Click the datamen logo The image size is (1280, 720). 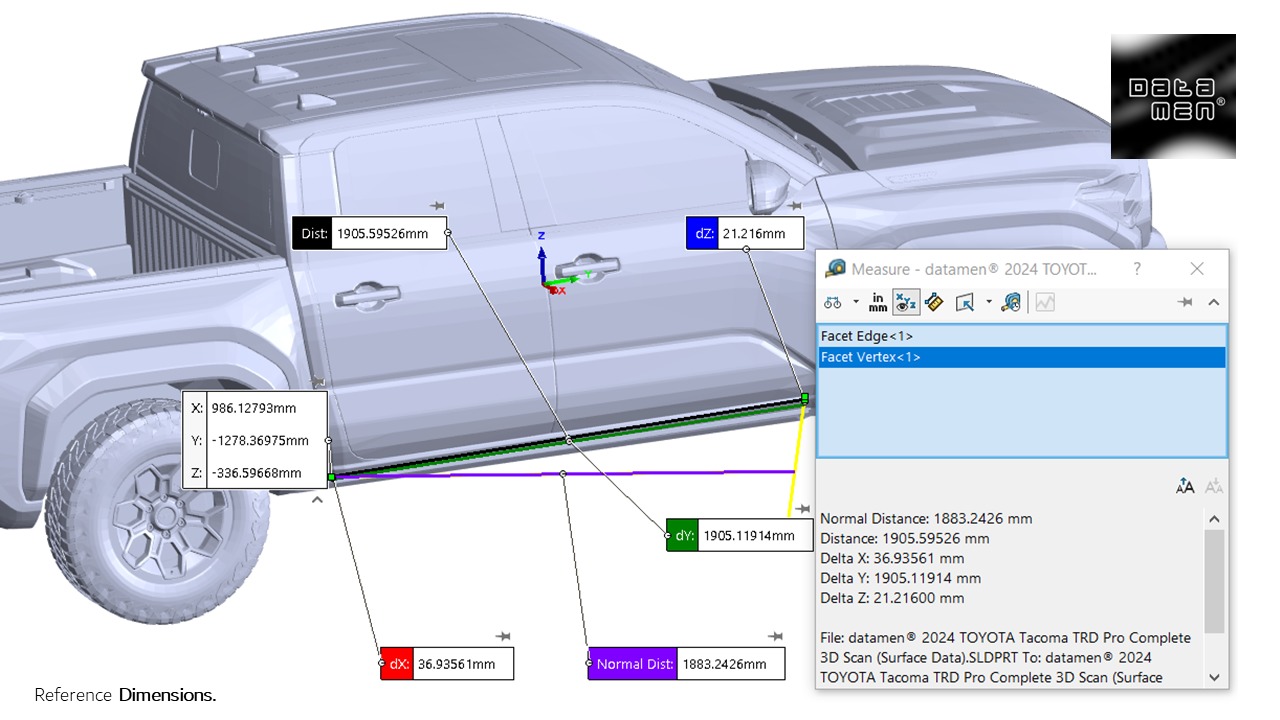point(1173,97)
